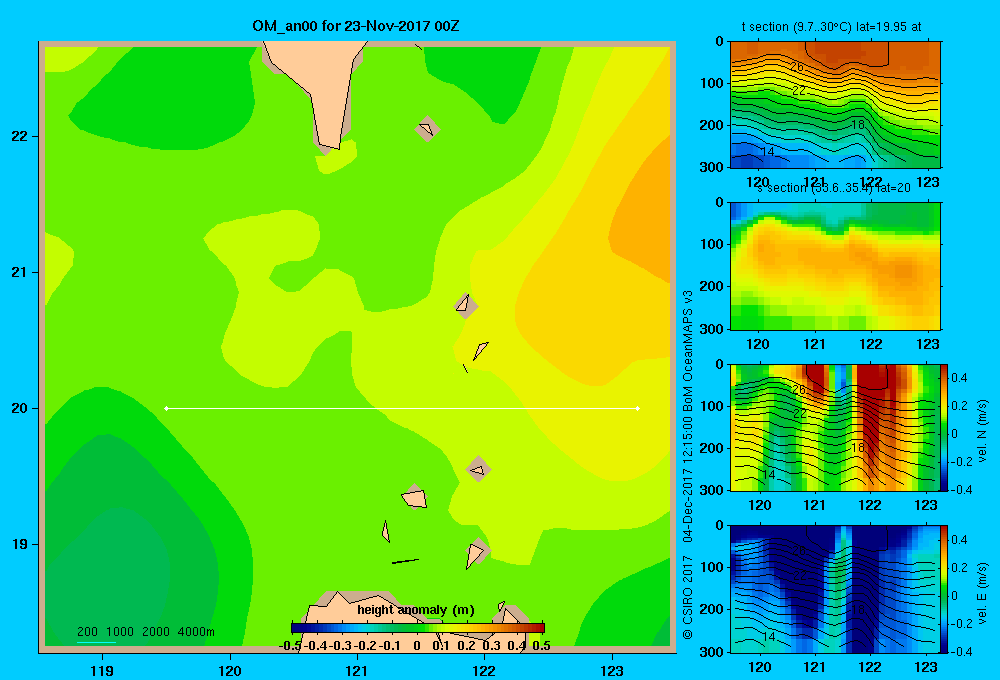
Task: Click depth label 0 on vel. E panel
Action: click(719, 526)
